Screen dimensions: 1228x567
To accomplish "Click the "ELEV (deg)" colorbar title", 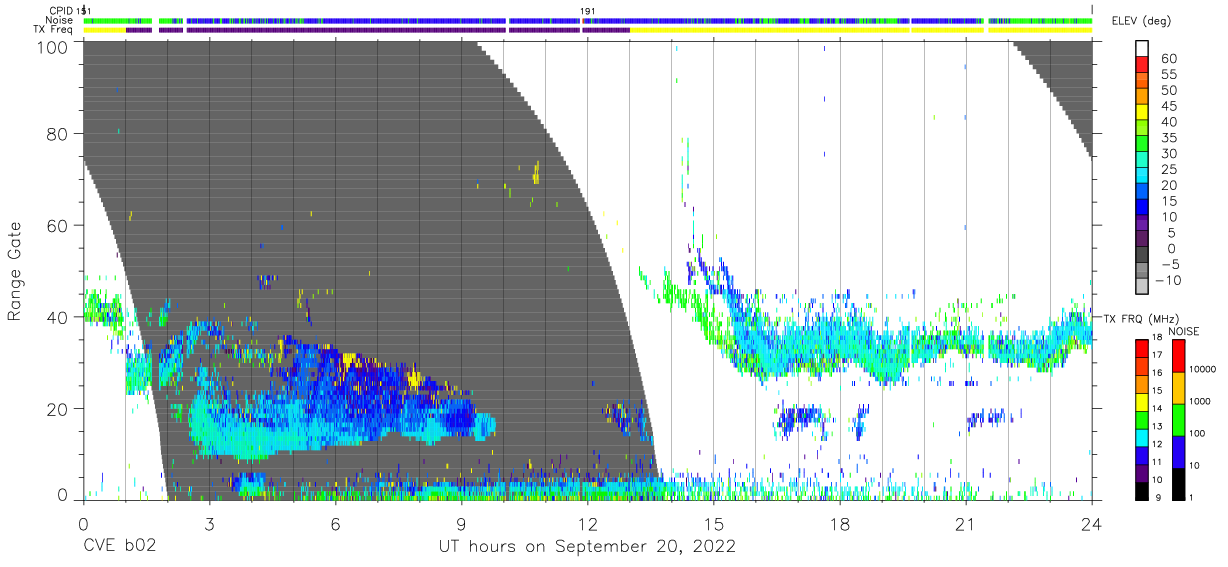I will tap(1142, 21).
